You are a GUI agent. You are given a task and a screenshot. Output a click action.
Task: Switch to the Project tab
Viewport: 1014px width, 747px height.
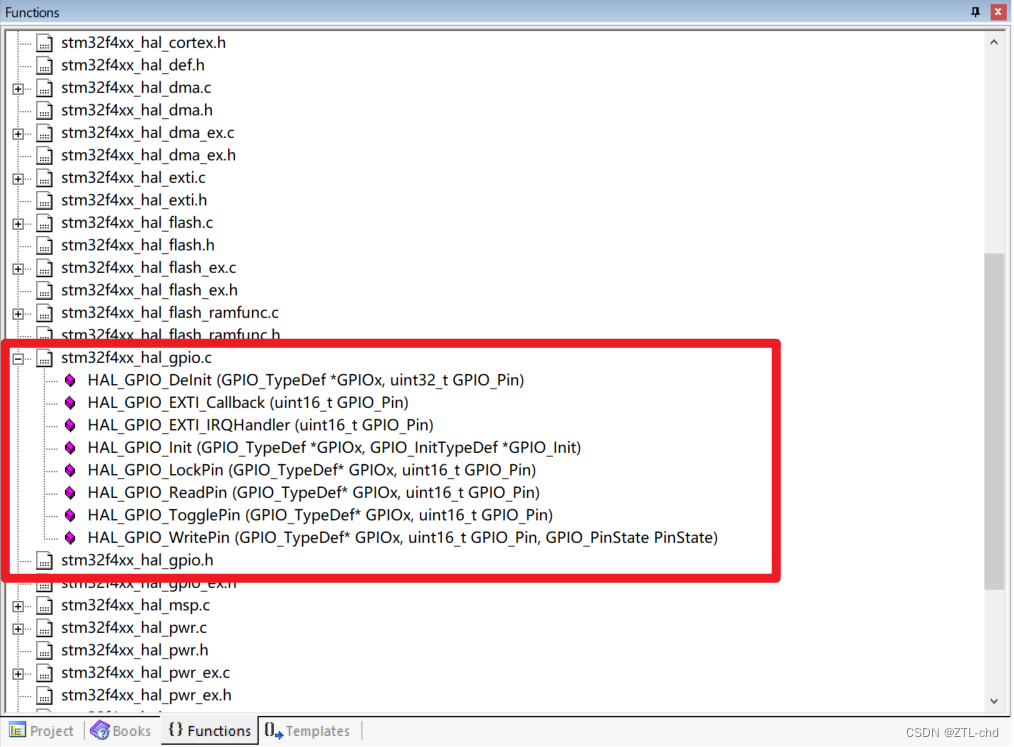(41, 730)
